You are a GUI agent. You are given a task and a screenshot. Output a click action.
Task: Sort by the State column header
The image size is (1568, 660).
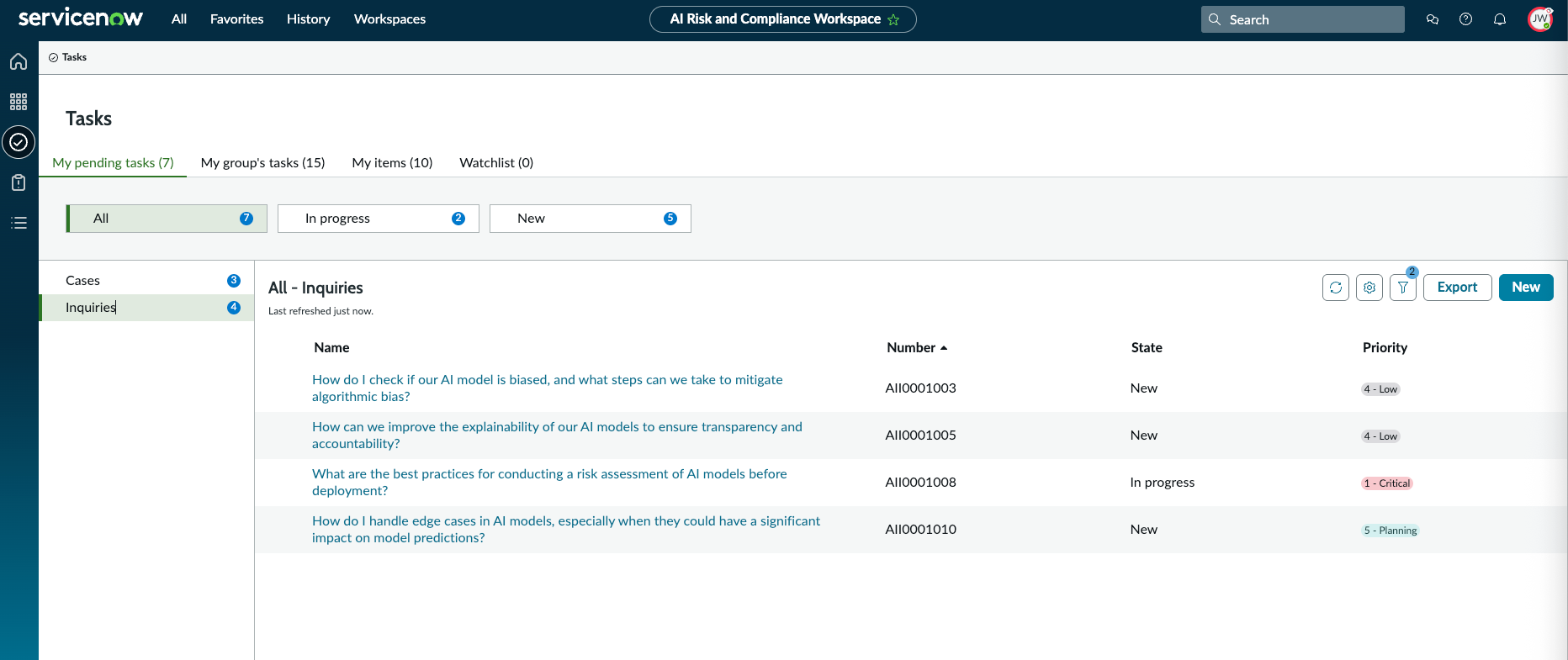click(x=1147, y=348)
